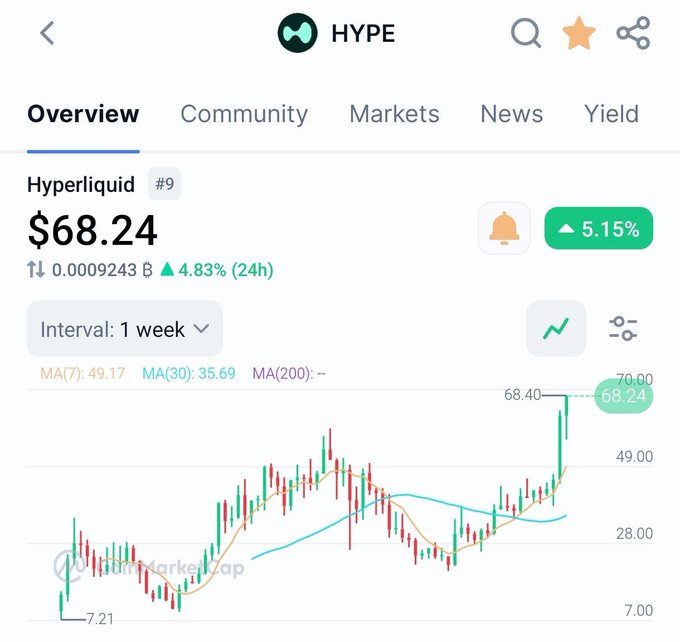
Task: Select the Overview tab
Action: [83, 114]
